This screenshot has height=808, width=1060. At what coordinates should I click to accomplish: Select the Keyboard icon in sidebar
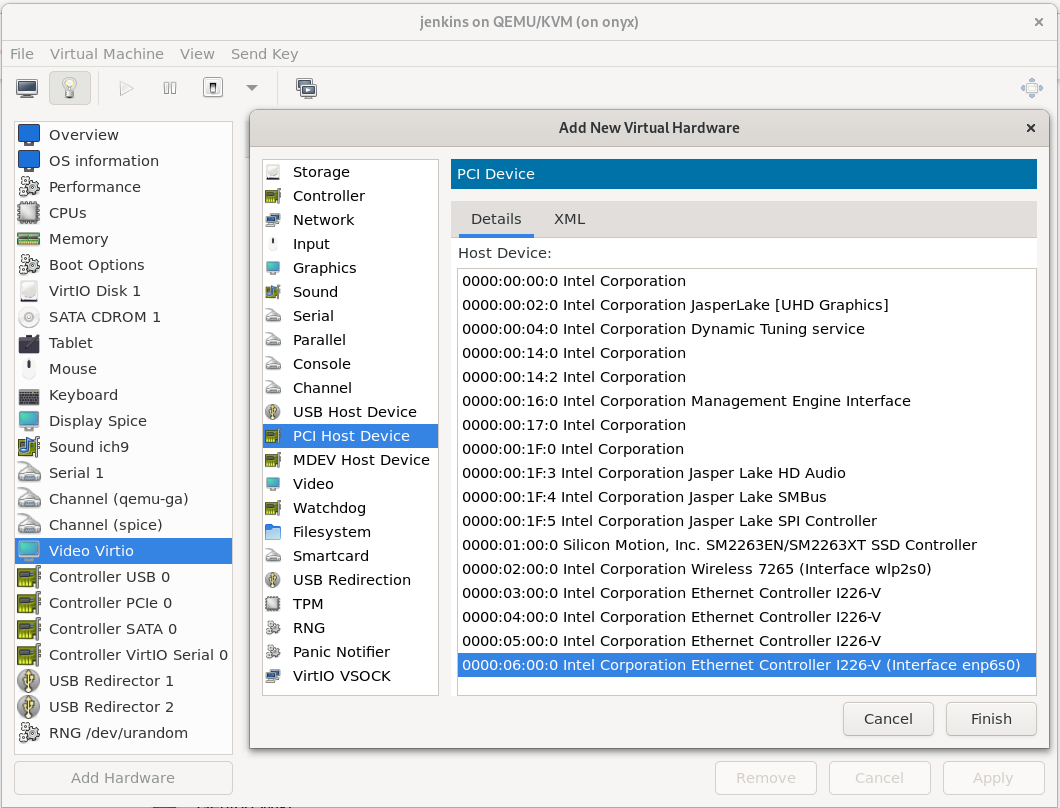[x=28, y=395]
